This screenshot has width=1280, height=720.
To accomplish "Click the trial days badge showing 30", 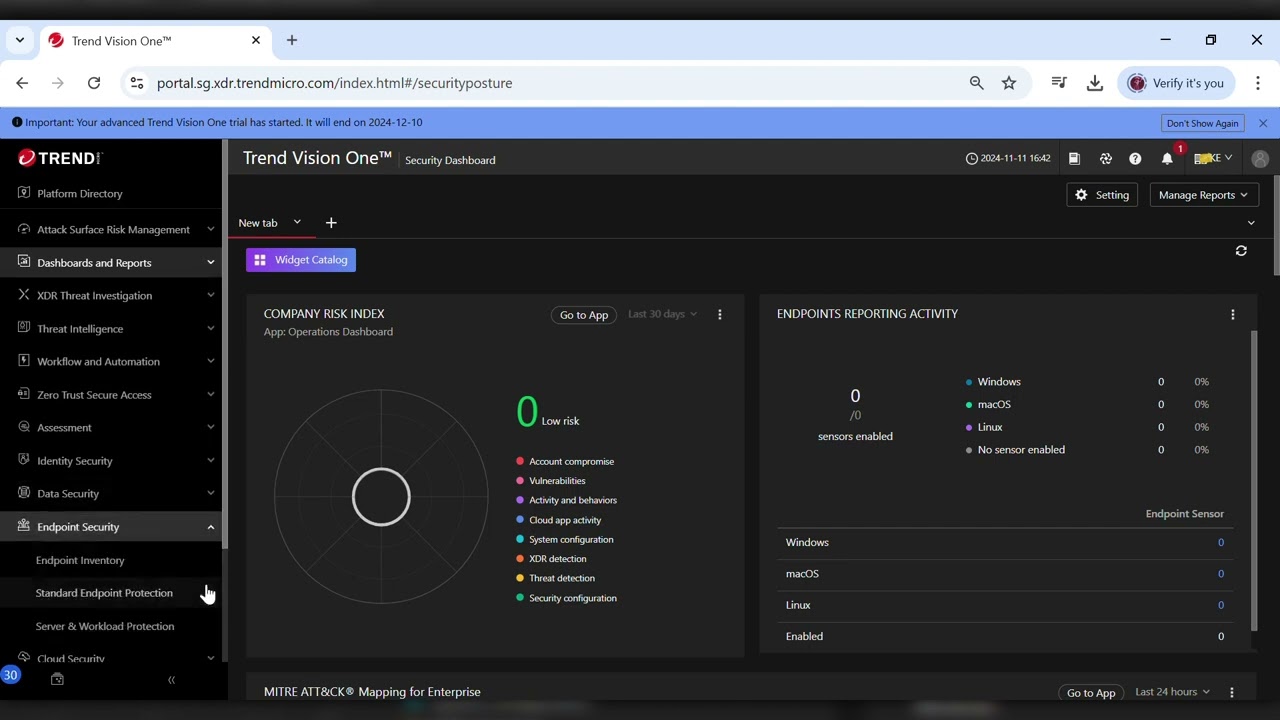I will 10,675.
